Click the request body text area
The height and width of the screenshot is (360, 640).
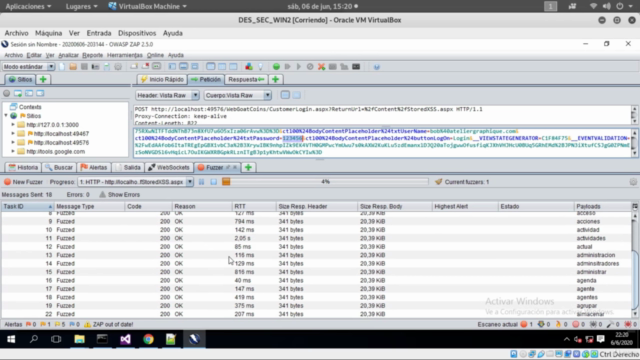point(382,142)
